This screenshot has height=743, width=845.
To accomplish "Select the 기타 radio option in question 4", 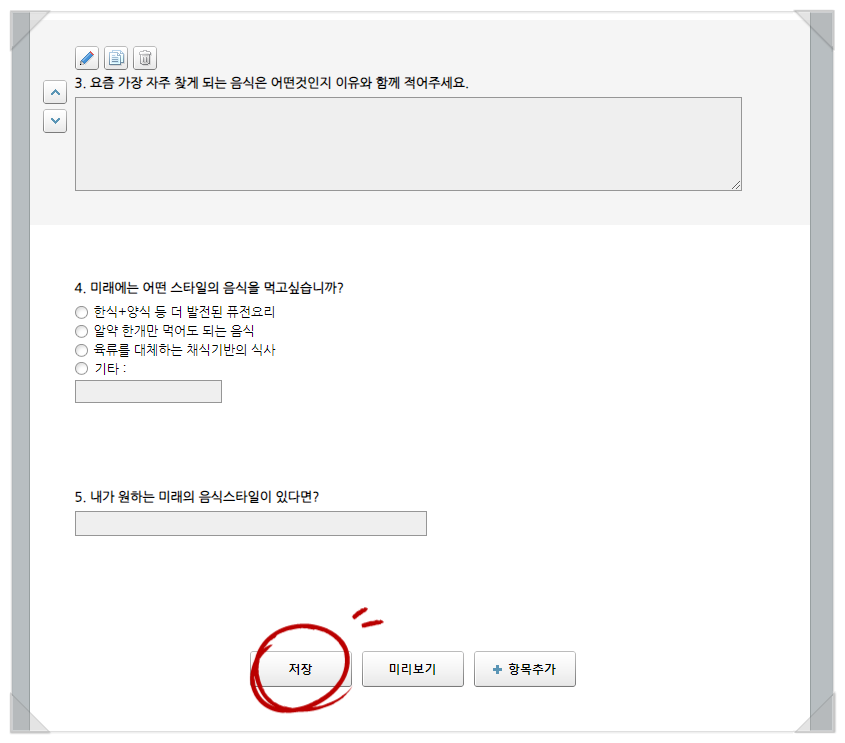I will (81, 368).
